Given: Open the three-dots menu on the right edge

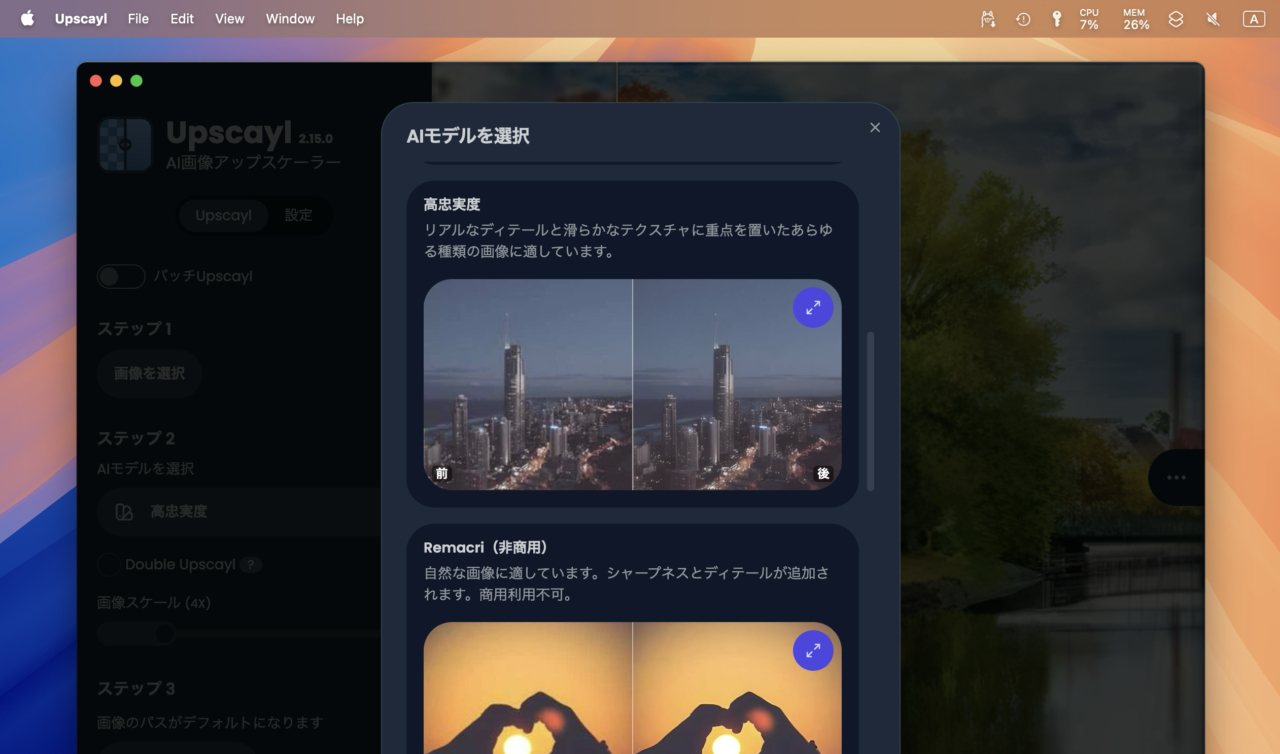Looking at the screenshot, I should tap(1176, 477).
